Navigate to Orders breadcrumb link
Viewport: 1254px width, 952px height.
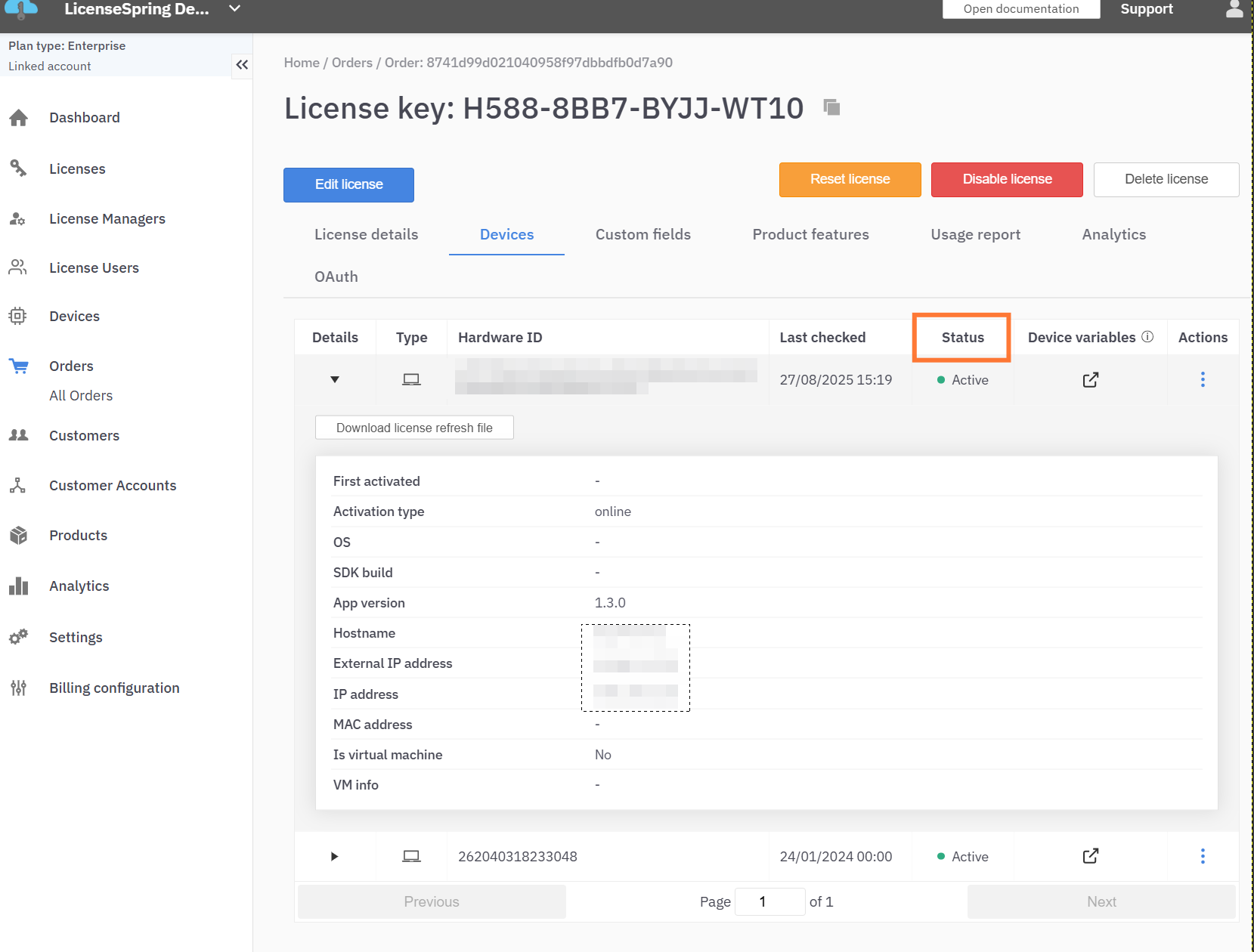point(351,63)
